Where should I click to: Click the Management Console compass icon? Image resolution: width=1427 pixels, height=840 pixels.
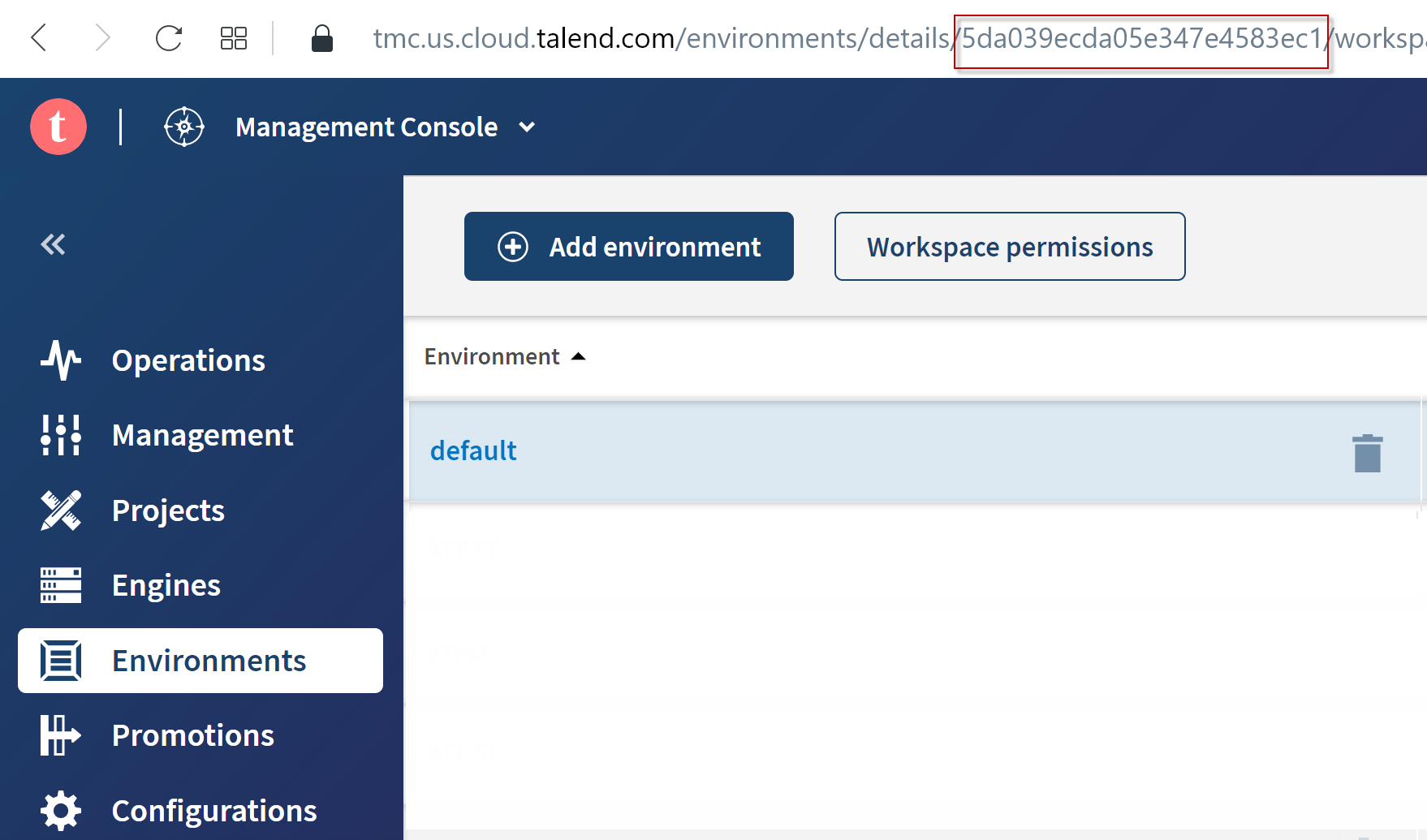[x=183, y=127]
